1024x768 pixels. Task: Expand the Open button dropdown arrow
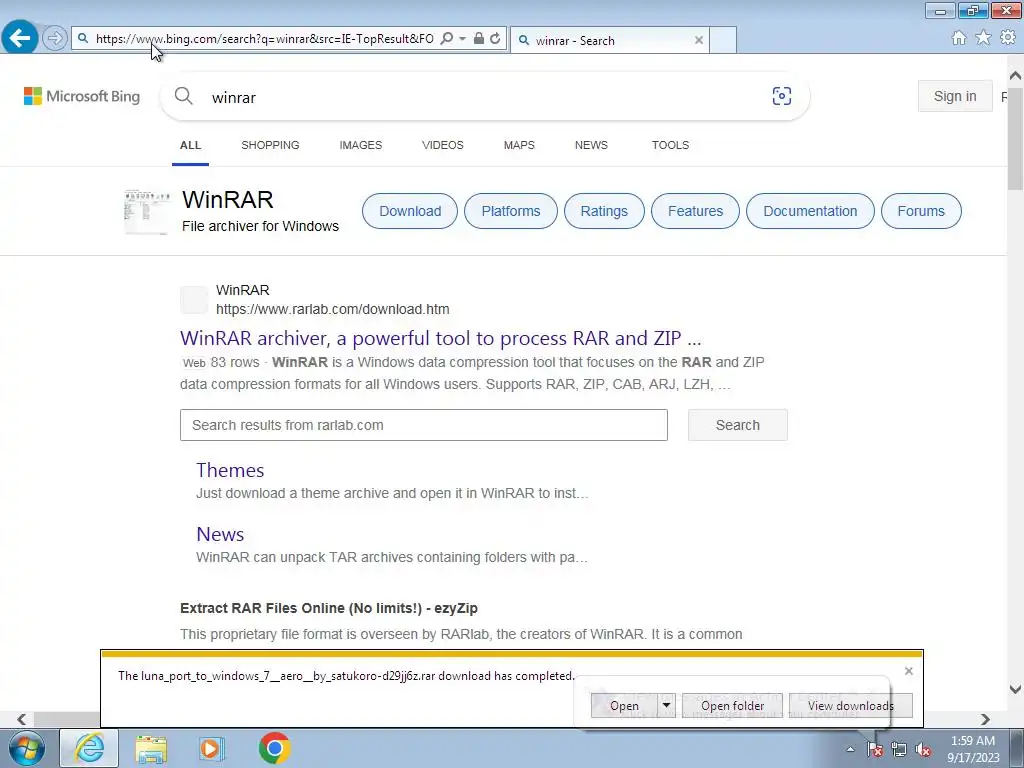666,705
